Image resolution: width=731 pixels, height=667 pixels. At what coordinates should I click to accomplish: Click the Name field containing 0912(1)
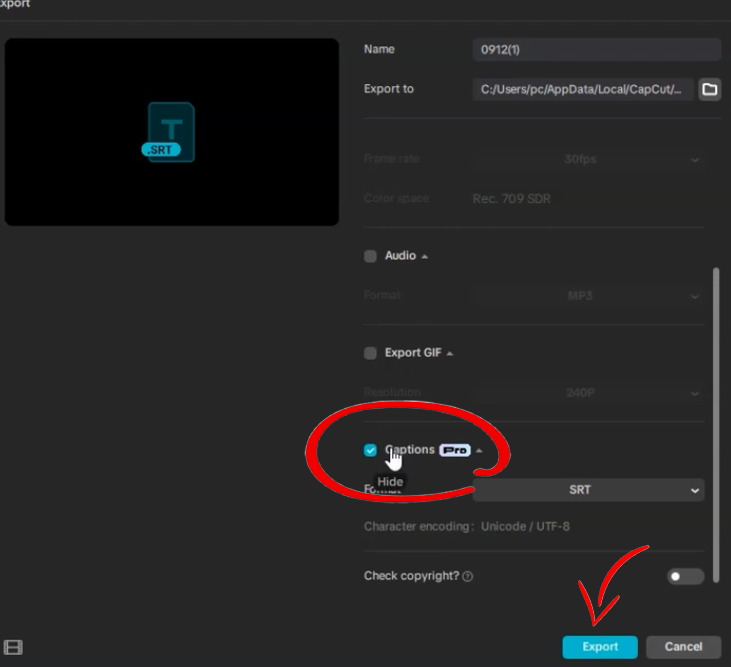pyautogui.click(x=596, y=49)
